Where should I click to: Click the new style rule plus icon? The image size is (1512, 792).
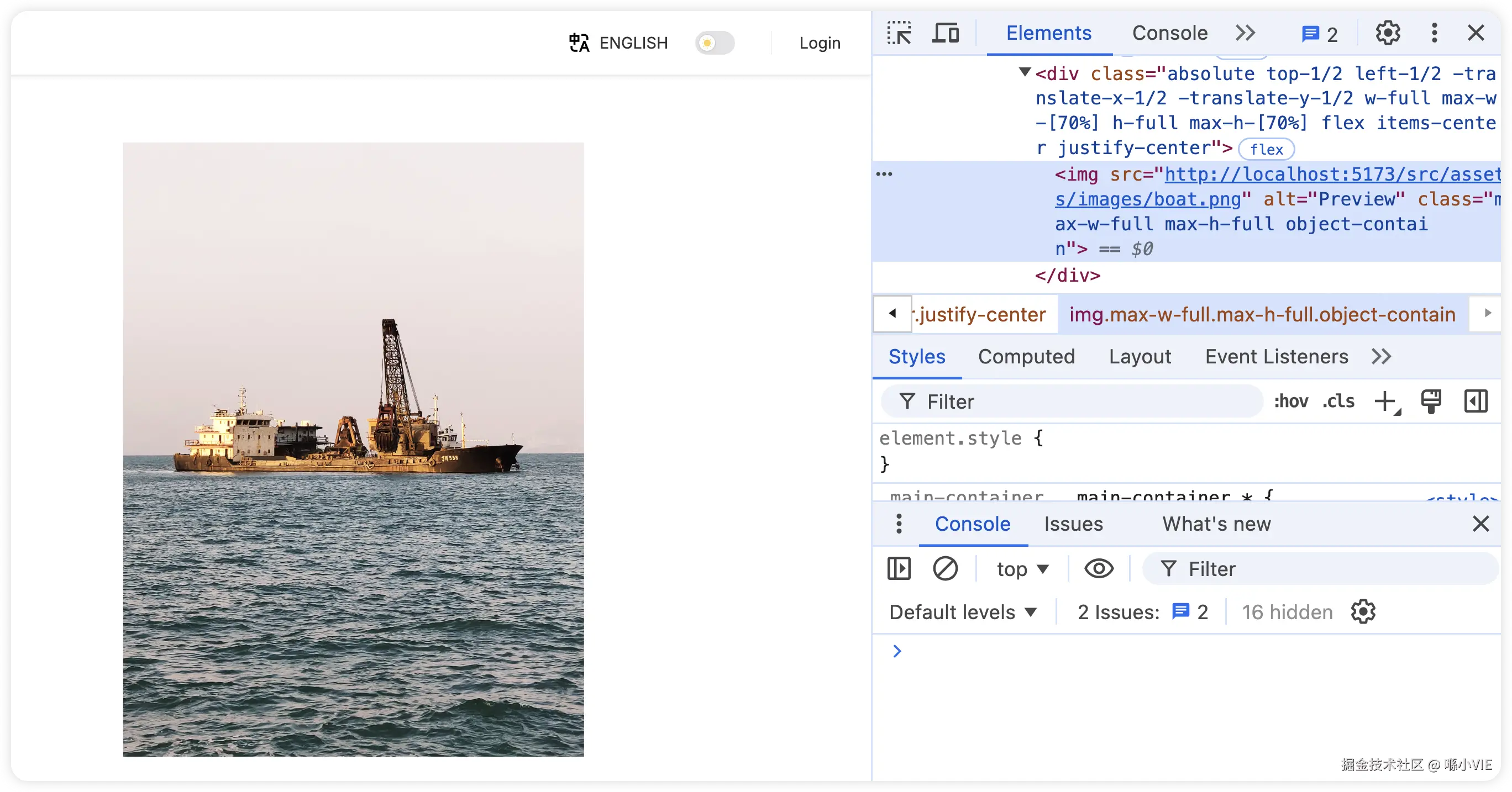point(1385,402)
